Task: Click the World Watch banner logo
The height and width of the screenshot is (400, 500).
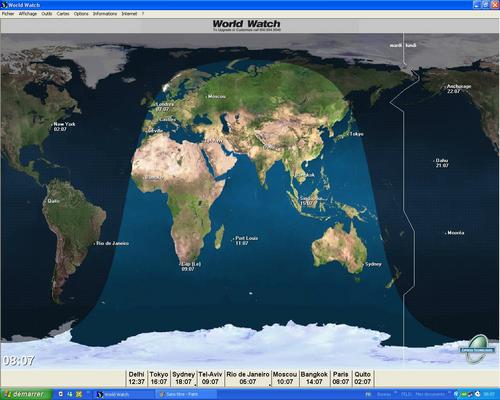Action: pos(246,25)
